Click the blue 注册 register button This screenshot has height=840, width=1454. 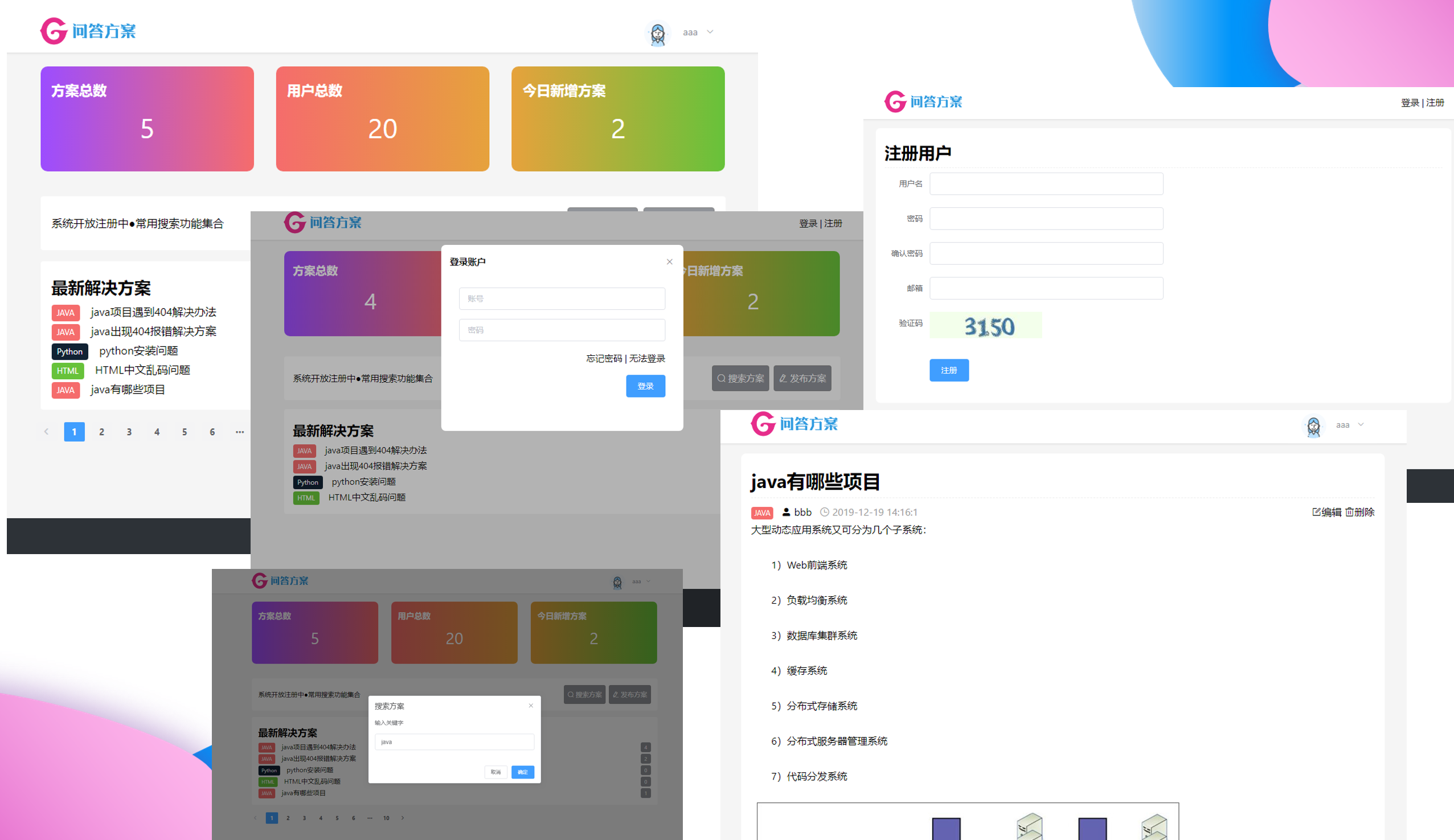(x=949, y=370)
